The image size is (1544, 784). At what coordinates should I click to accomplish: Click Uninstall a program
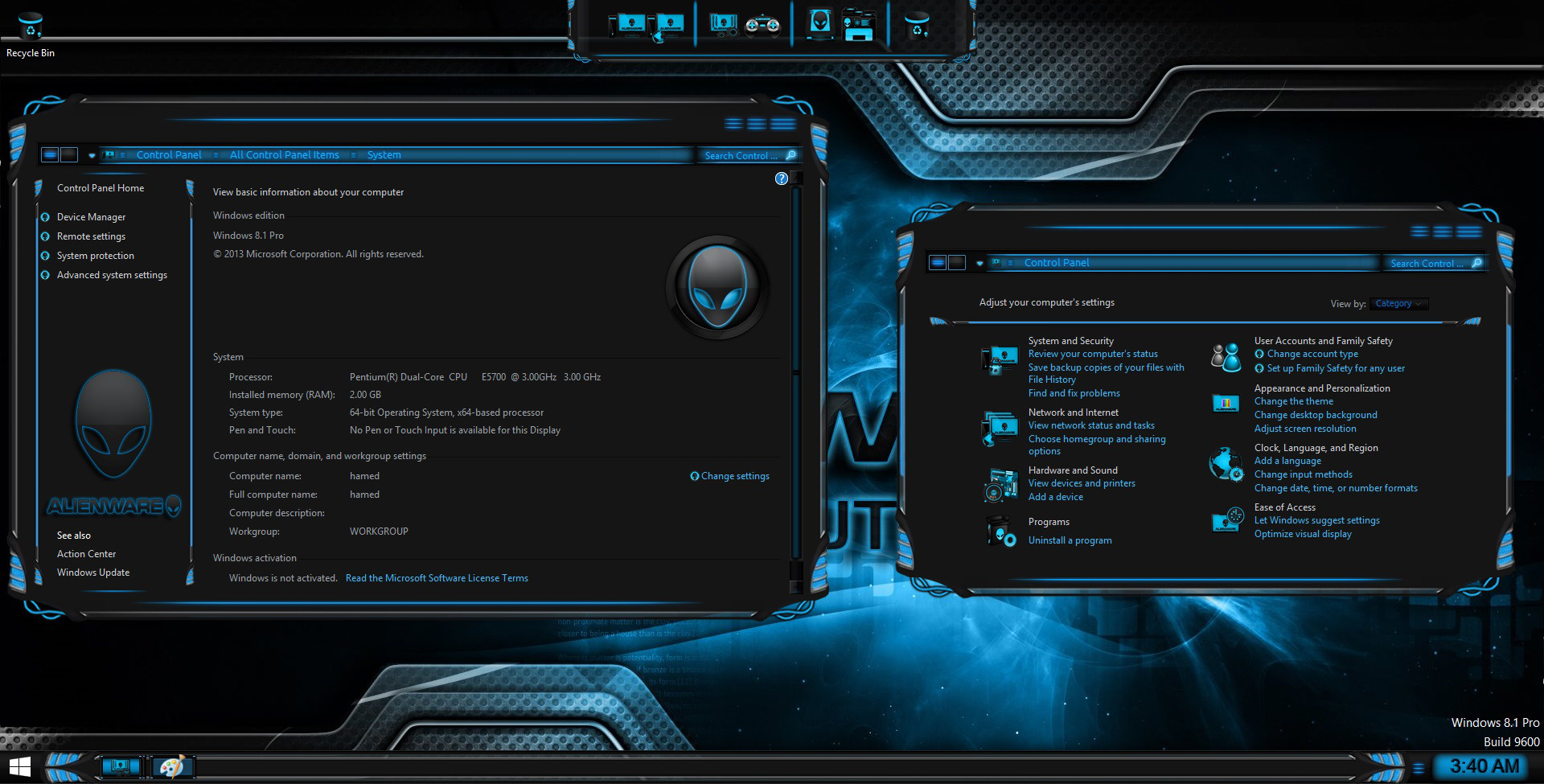tap(1070, 540)
